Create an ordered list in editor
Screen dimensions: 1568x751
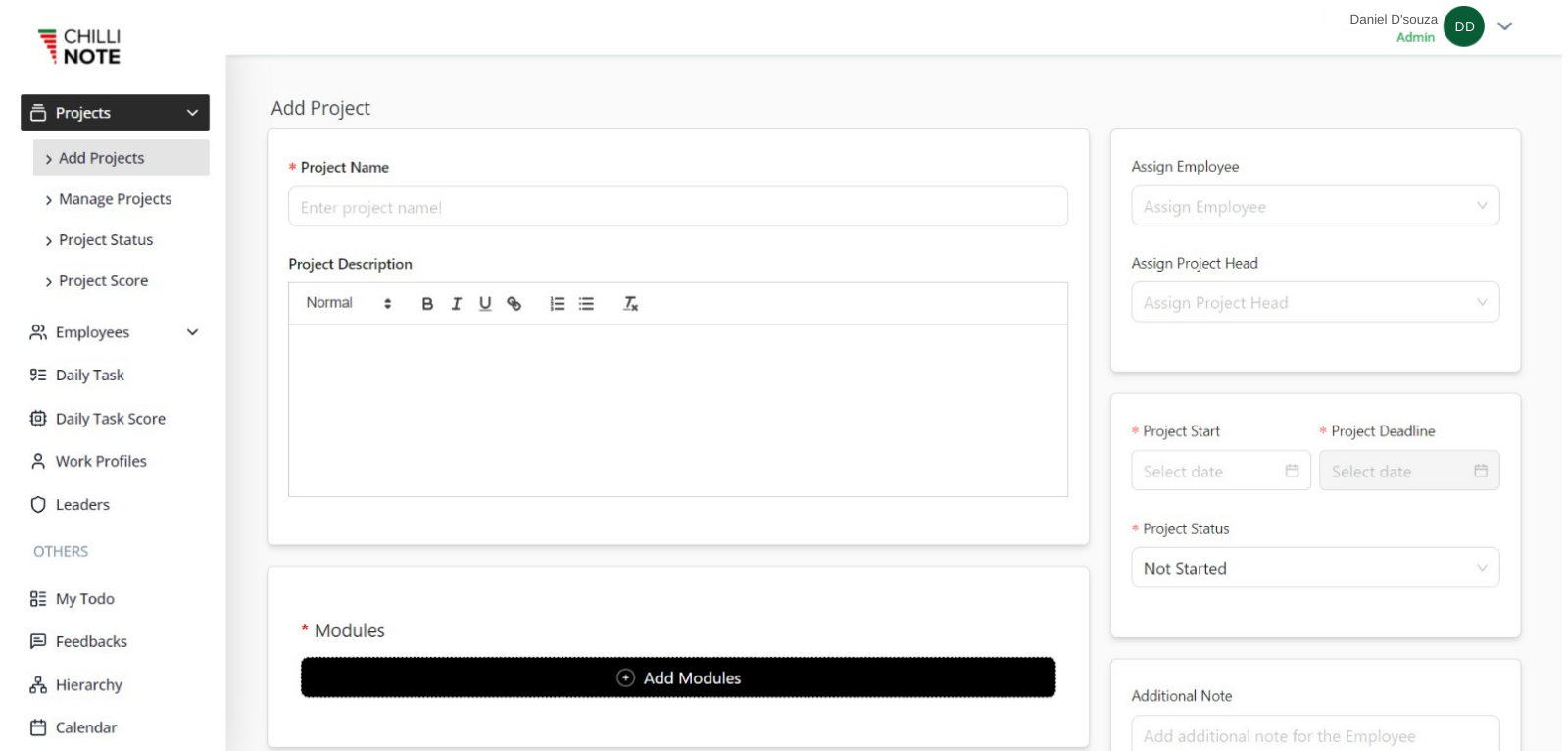click(558, 304)
